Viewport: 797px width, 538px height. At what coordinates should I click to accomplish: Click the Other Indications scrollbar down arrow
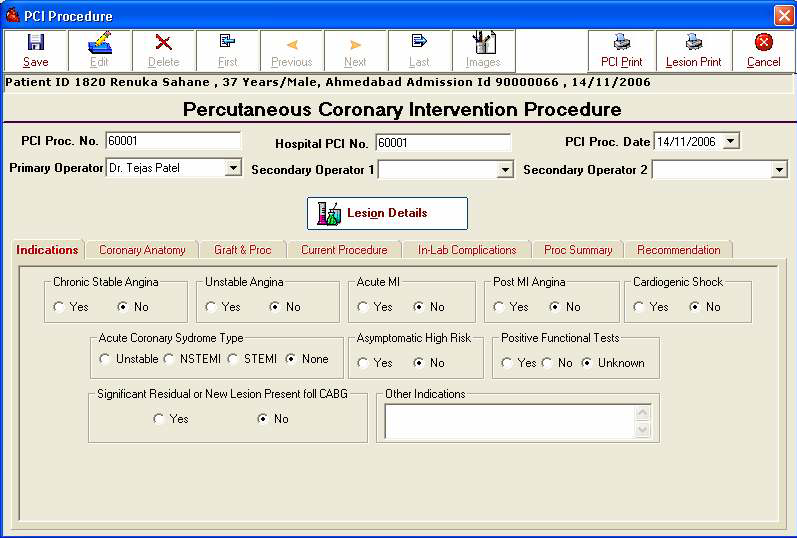pyautogui.click(x=643, y=430)
